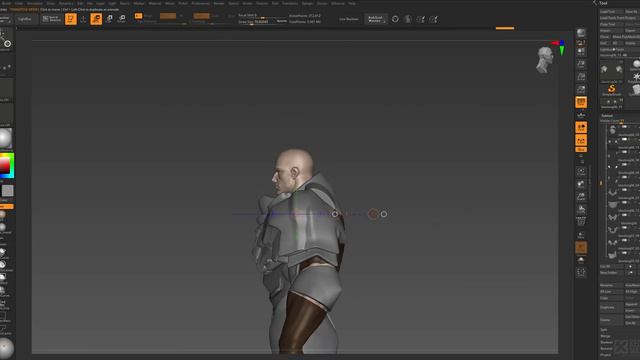Screen dimensions: 640x360
Task: Expand the Remesh section
Action: coord(607,348)
